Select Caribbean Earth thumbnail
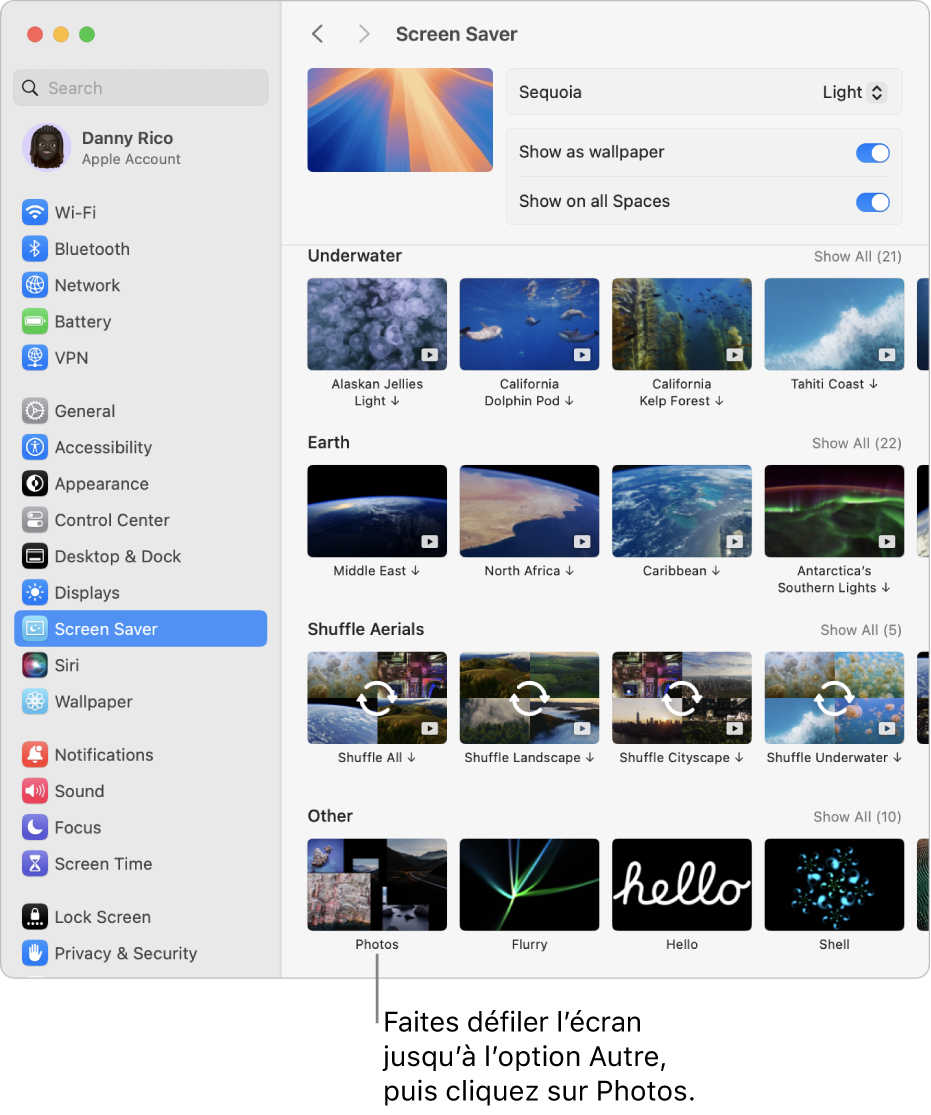 (x=681, y=511)
